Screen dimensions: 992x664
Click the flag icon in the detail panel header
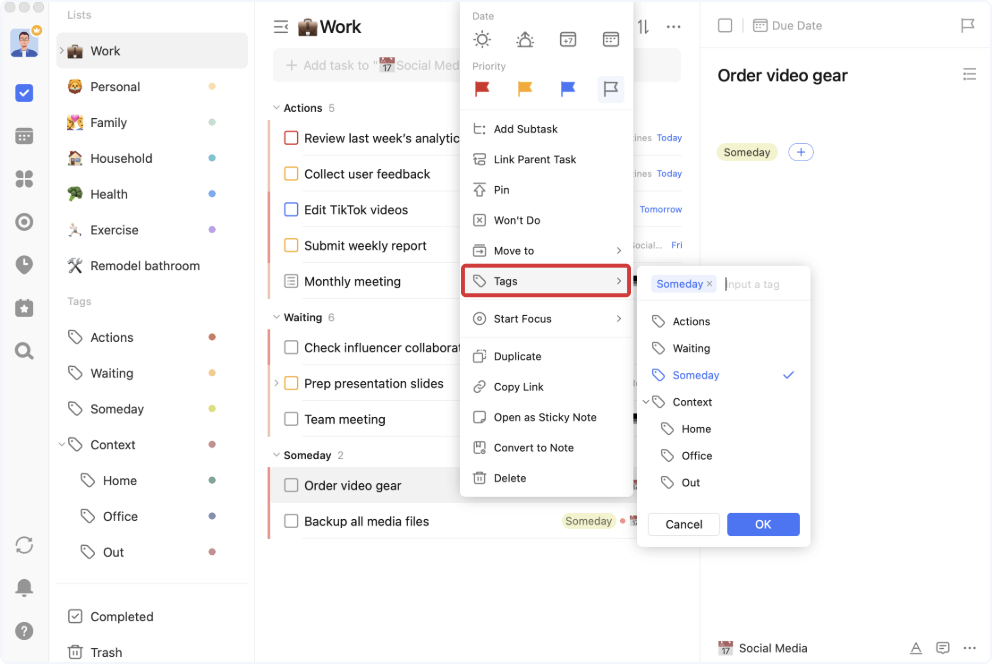point(966,26)
